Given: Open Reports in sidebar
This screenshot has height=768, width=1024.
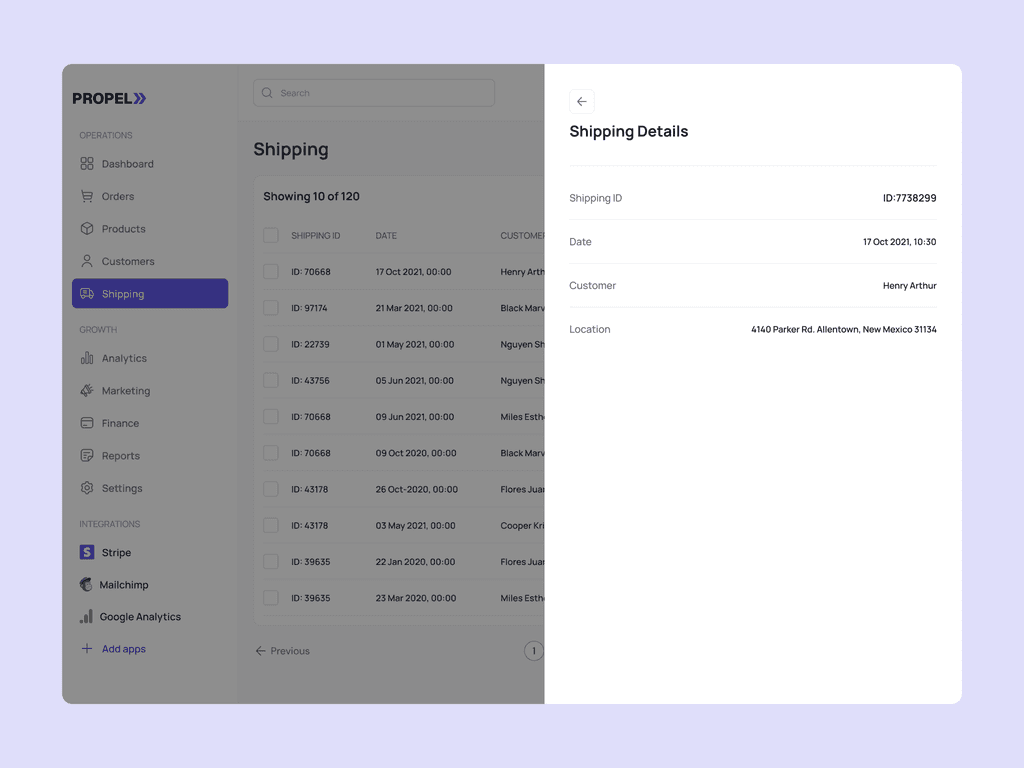Looking at the screenshot, I should click(150, 456).
